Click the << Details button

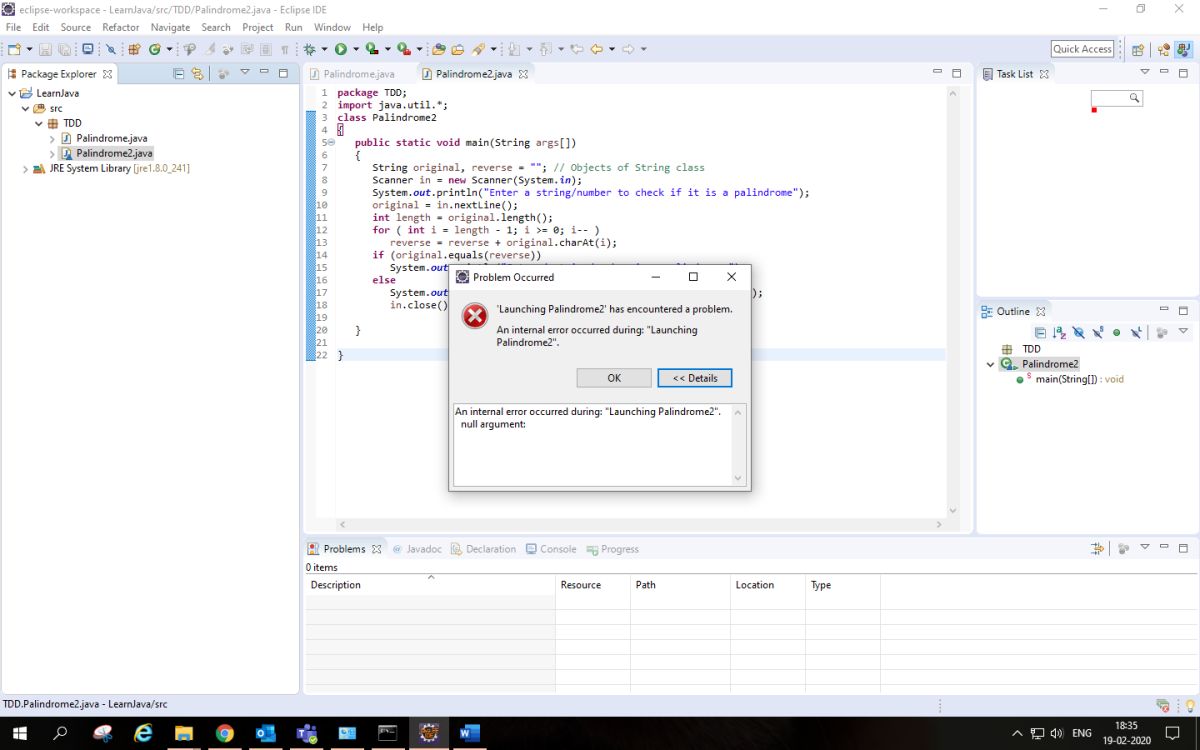695,378
